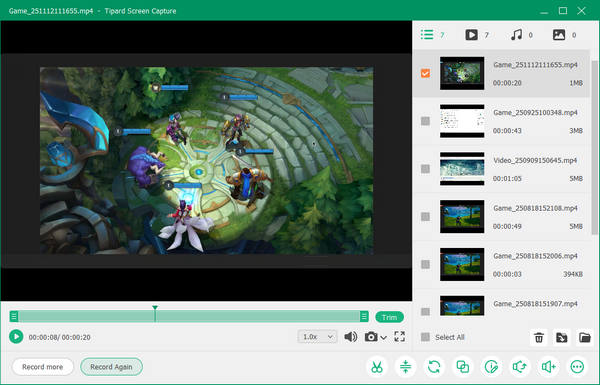Expand the snapshot options arrow
The image size is (600, 385).
click(383, 338)
